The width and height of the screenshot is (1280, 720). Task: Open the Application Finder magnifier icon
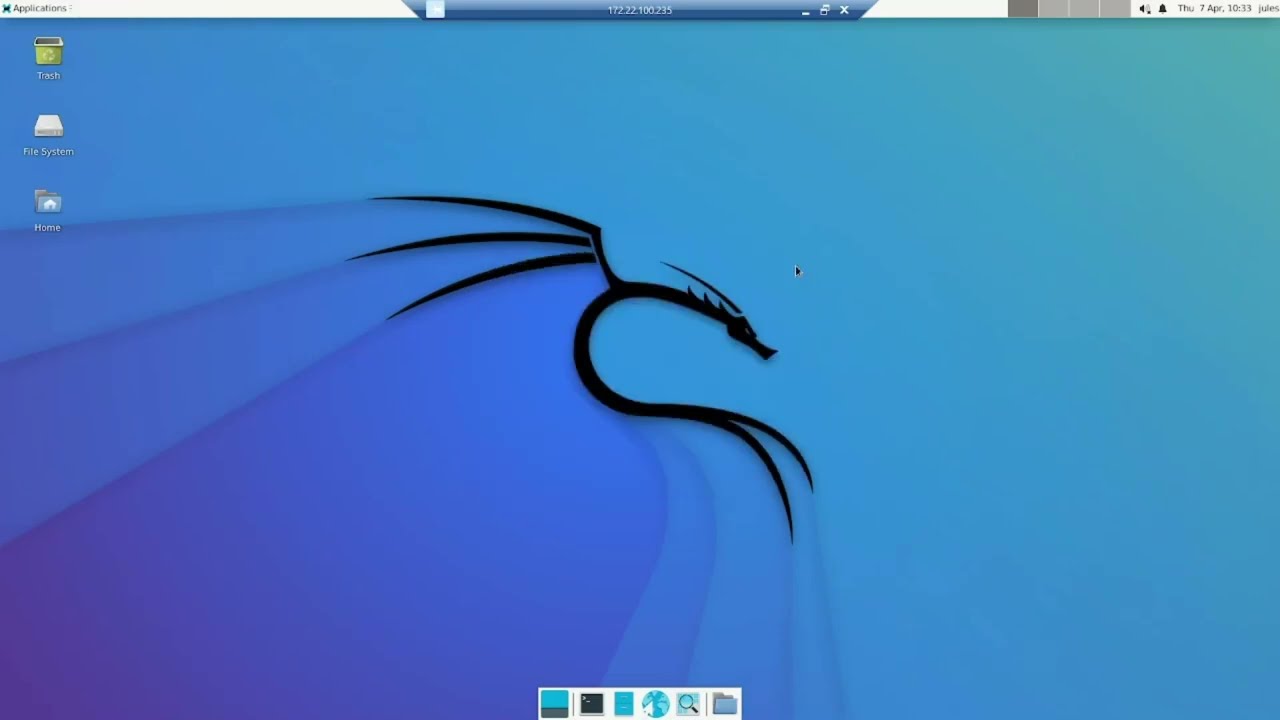click(x=688, y=704)
